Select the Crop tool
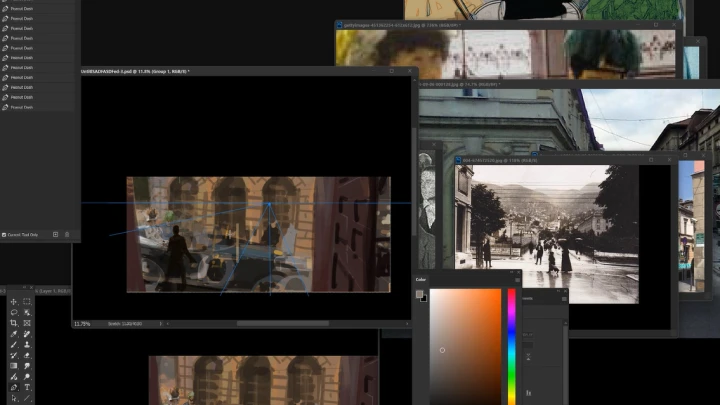The width and height of the screenshot is (720, 405). click(x=14, y=323)
